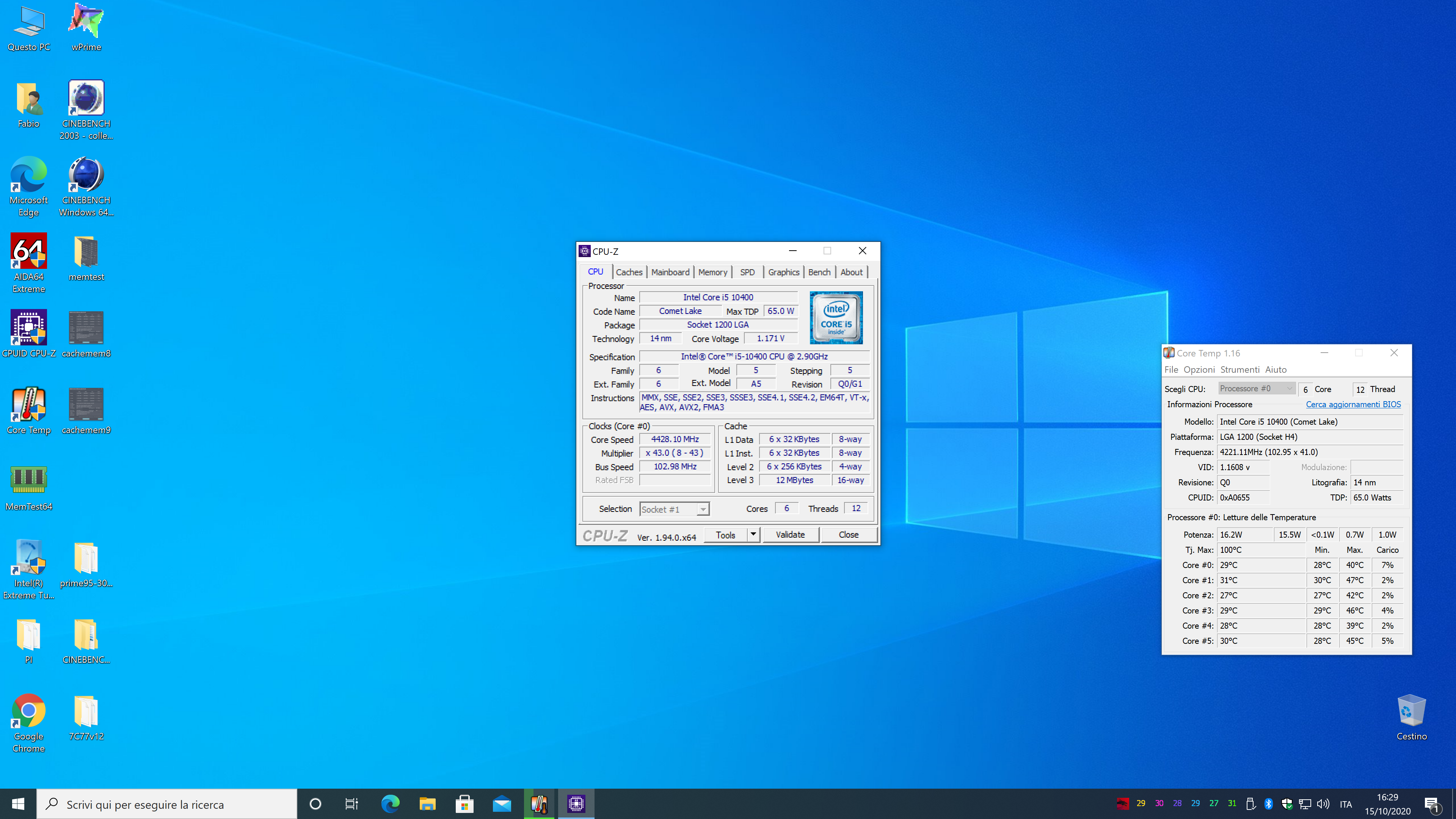Open the About tab in CPU-Z
The image size is (1456, 819).
click(851, 272)
